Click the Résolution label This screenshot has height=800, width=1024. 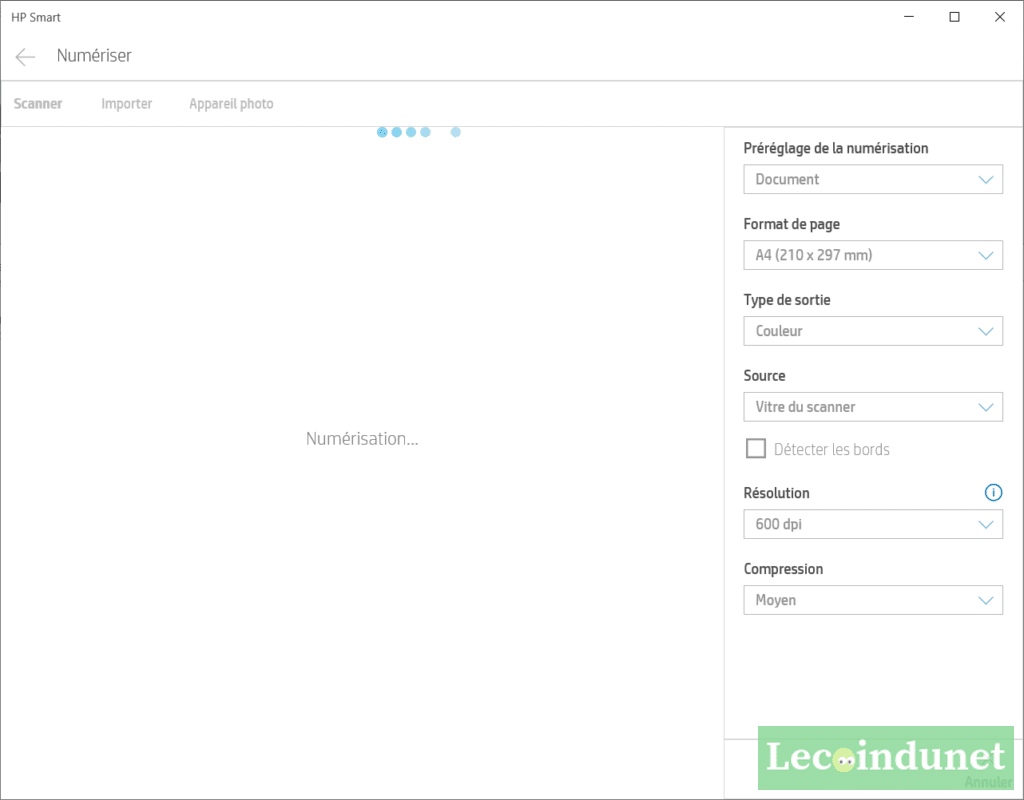(x=776, y=493)
